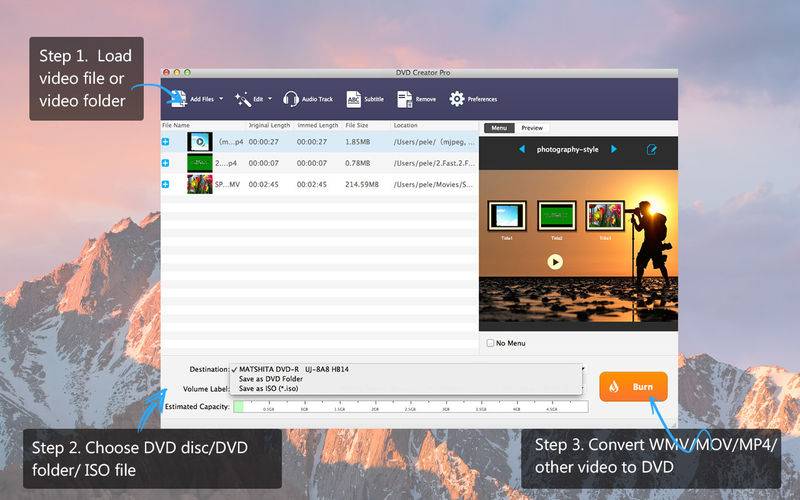
Task: Expand the 2...p4 row's plus icon
Action: point(165,163)
